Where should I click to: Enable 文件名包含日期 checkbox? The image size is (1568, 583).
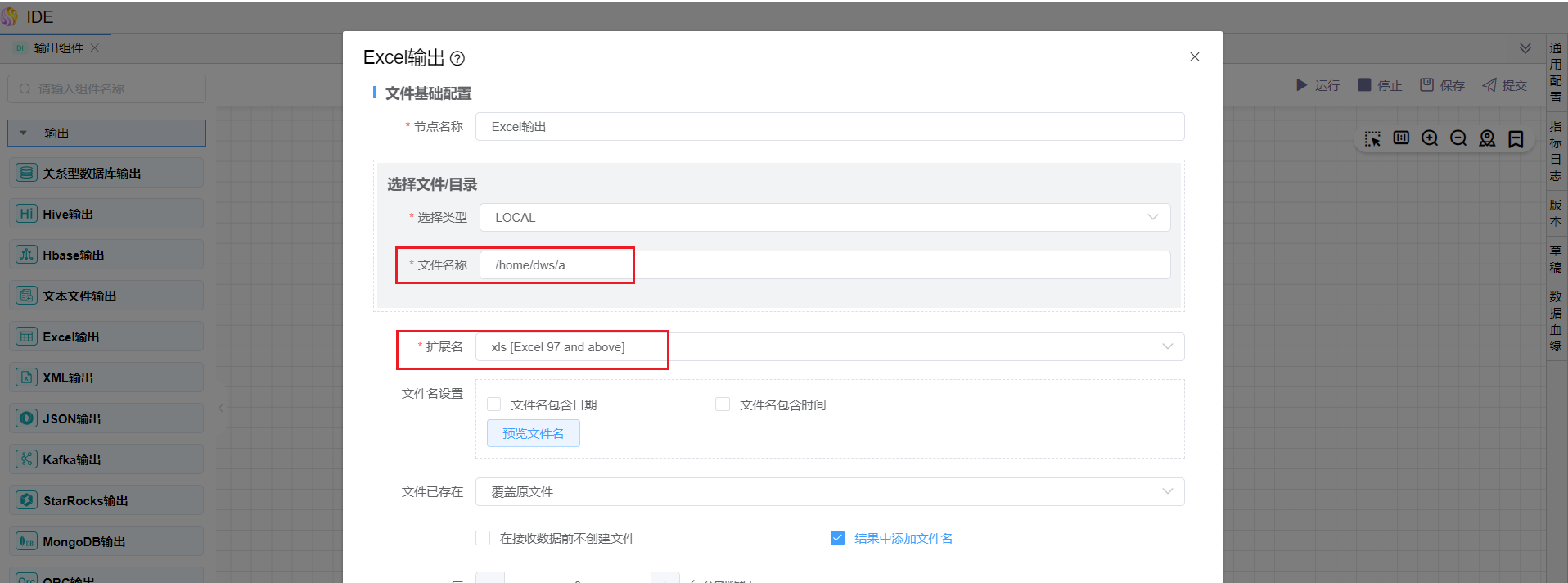494,404
